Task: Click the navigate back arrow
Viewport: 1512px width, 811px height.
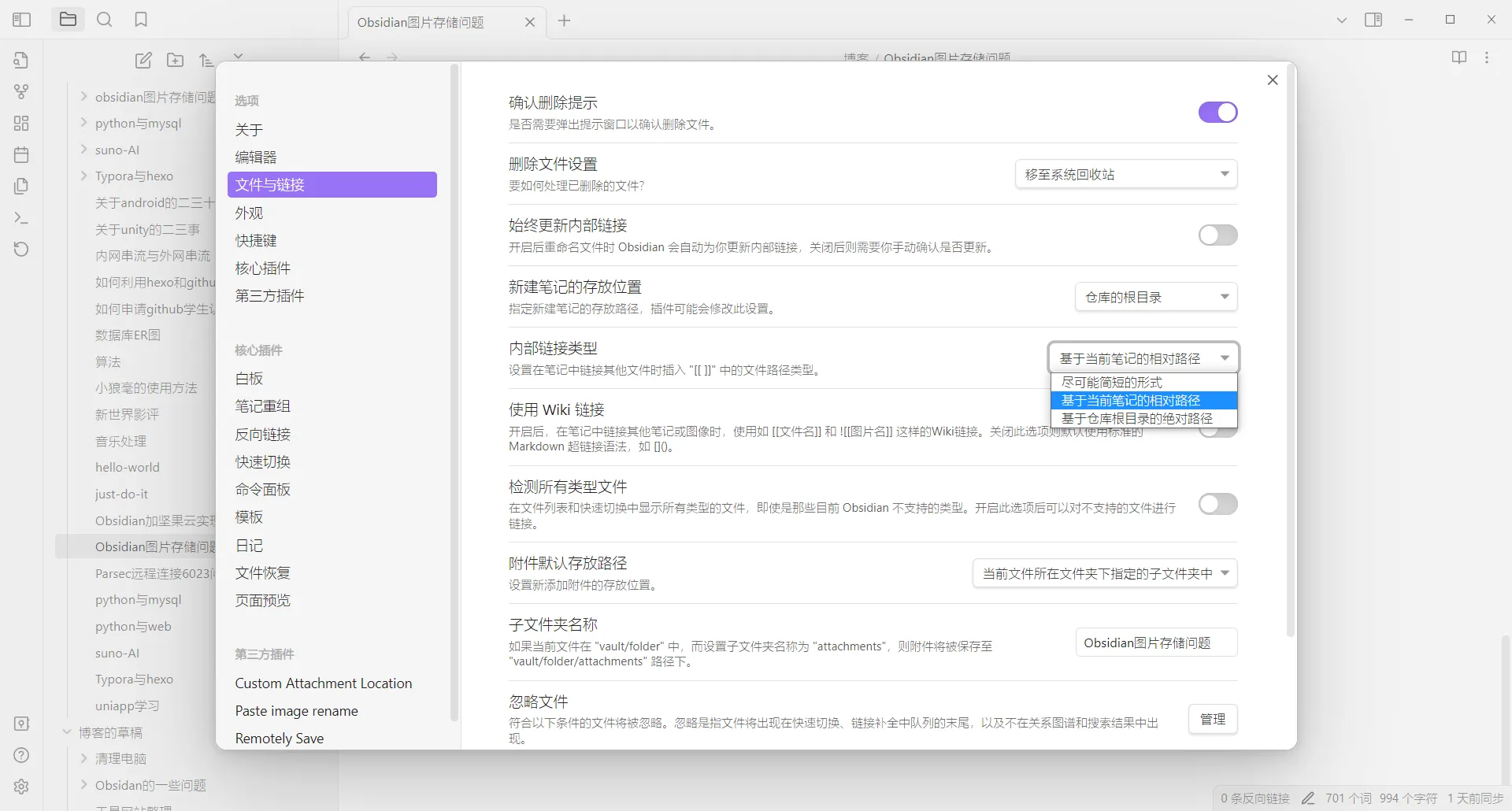Action: coord(365,57)
